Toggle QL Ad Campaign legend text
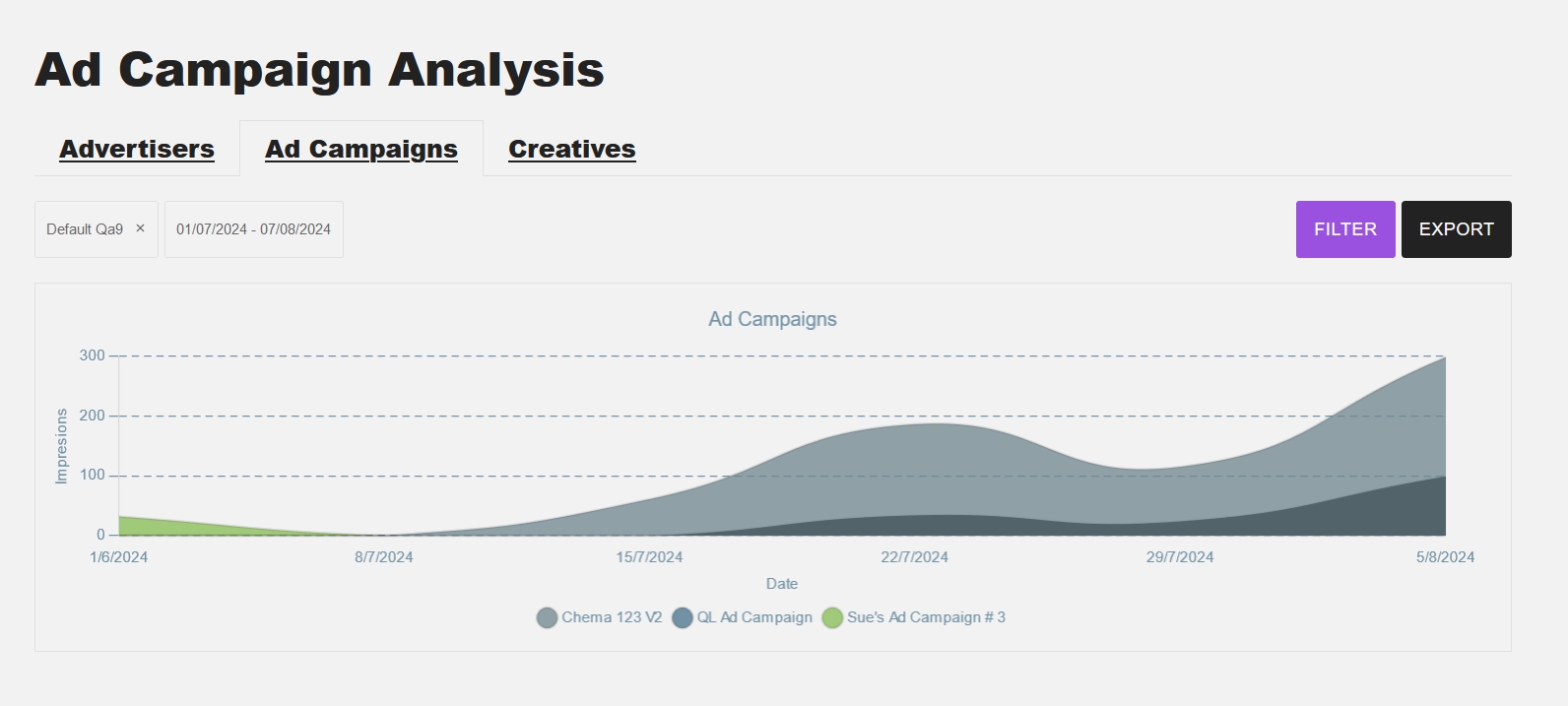The width and height of the screenshot is (1568, 706). [x=754, y=617]
